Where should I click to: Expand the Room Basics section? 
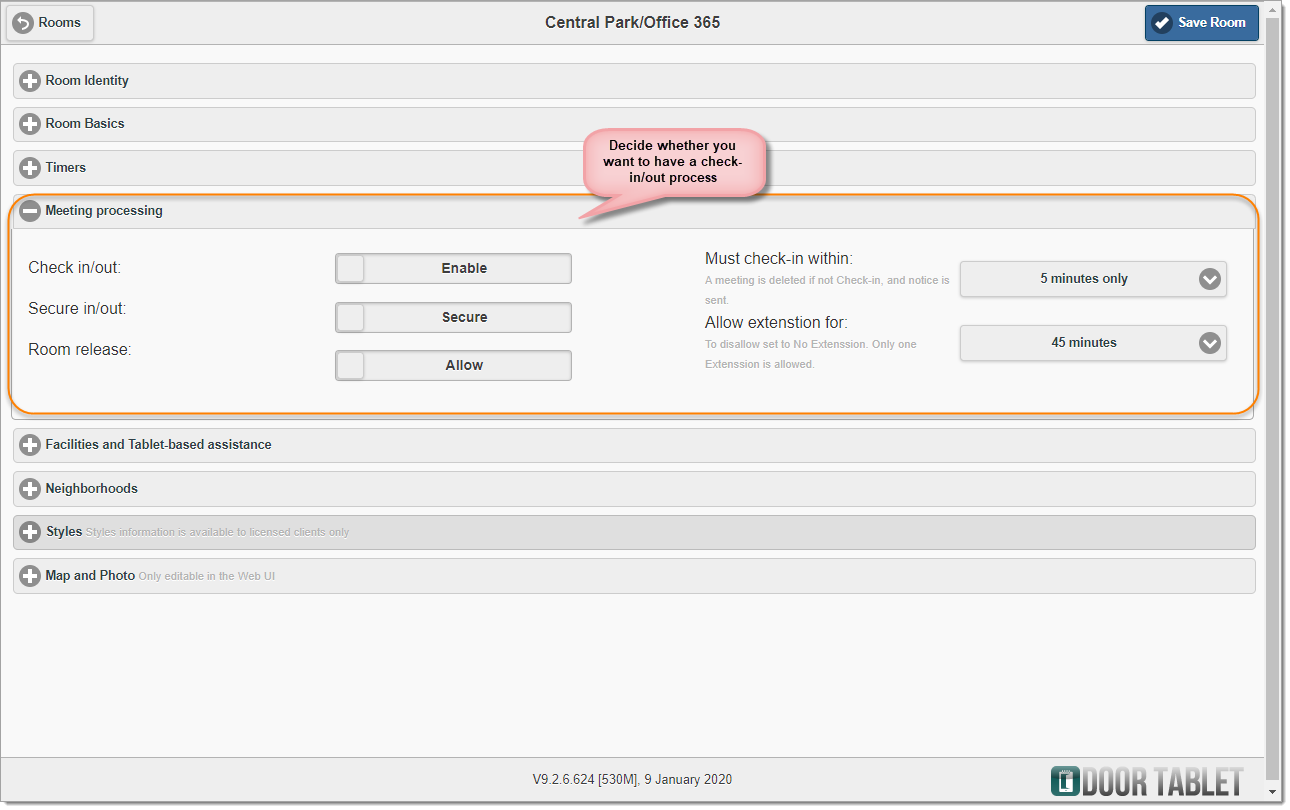634,124
